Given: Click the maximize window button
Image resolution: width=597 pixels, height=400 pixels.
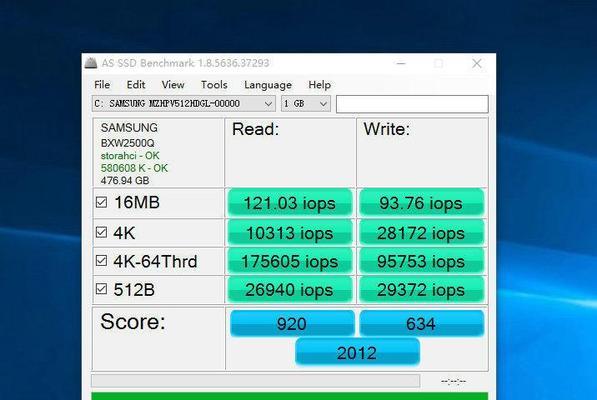Looking at the screenshot, I should click(x=439, y=63).
